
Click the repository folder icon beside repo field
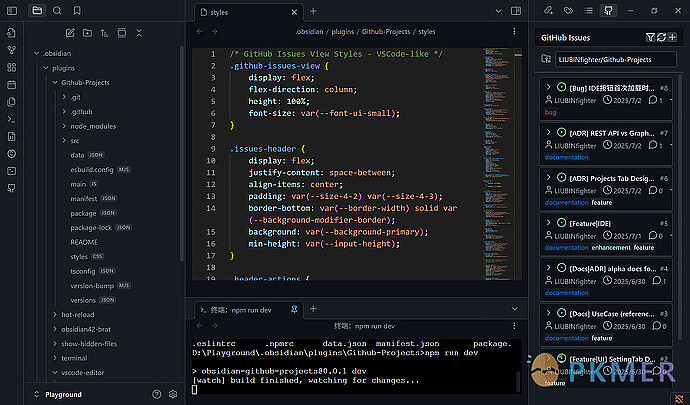(x=546, y=59)
